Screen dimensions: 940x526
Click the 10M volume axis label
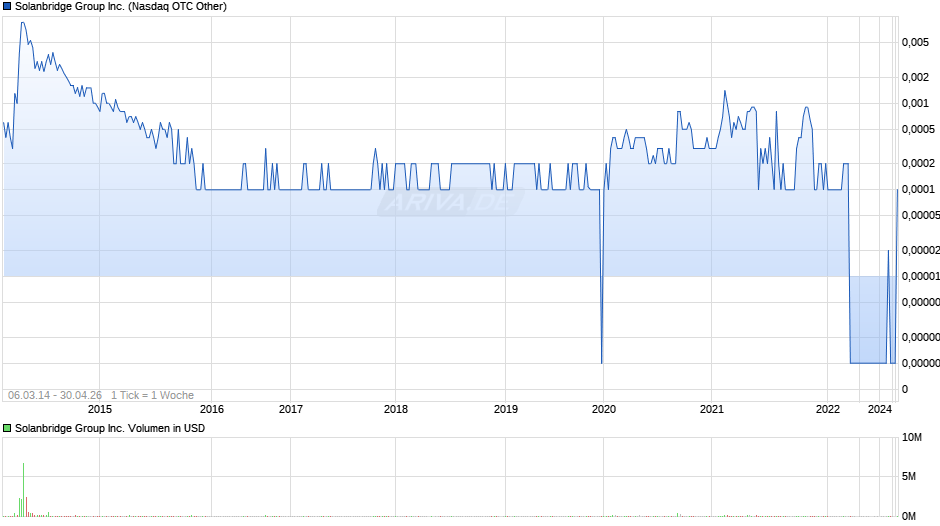tap(912, 438)
